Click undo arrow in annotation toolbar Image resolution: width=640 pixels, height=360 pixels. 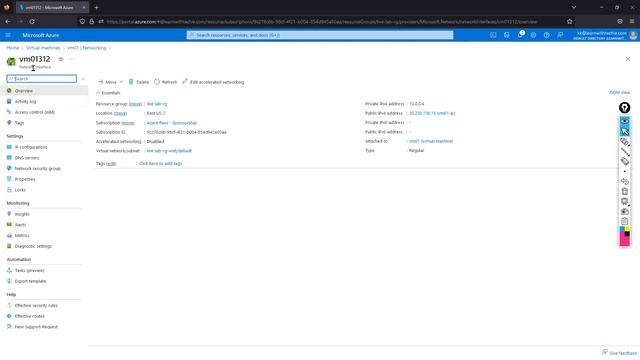(x=624, y=181)
